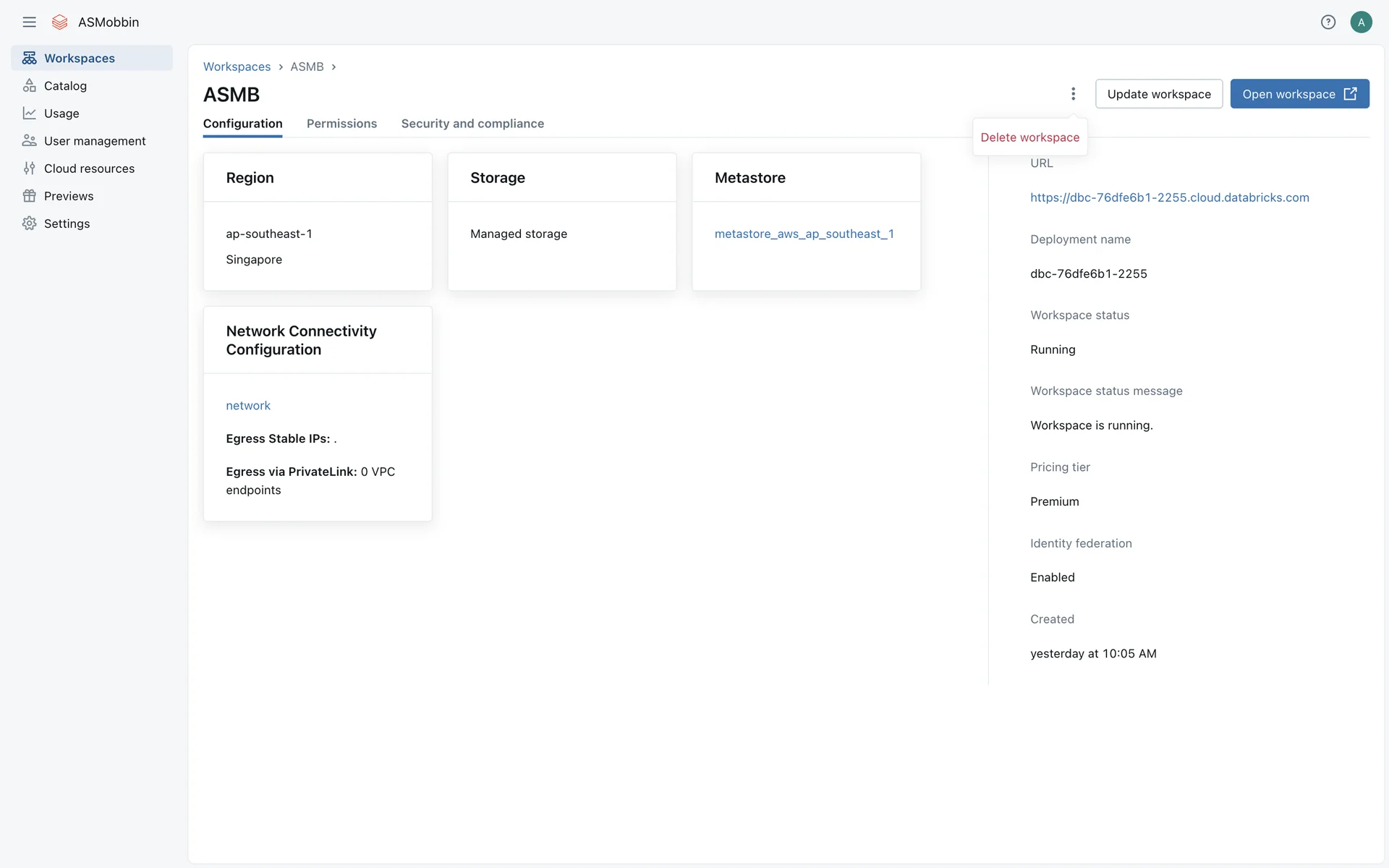Open the Security and compliance tab
This screenshot has width=1389, height=868.
point(472,124)
